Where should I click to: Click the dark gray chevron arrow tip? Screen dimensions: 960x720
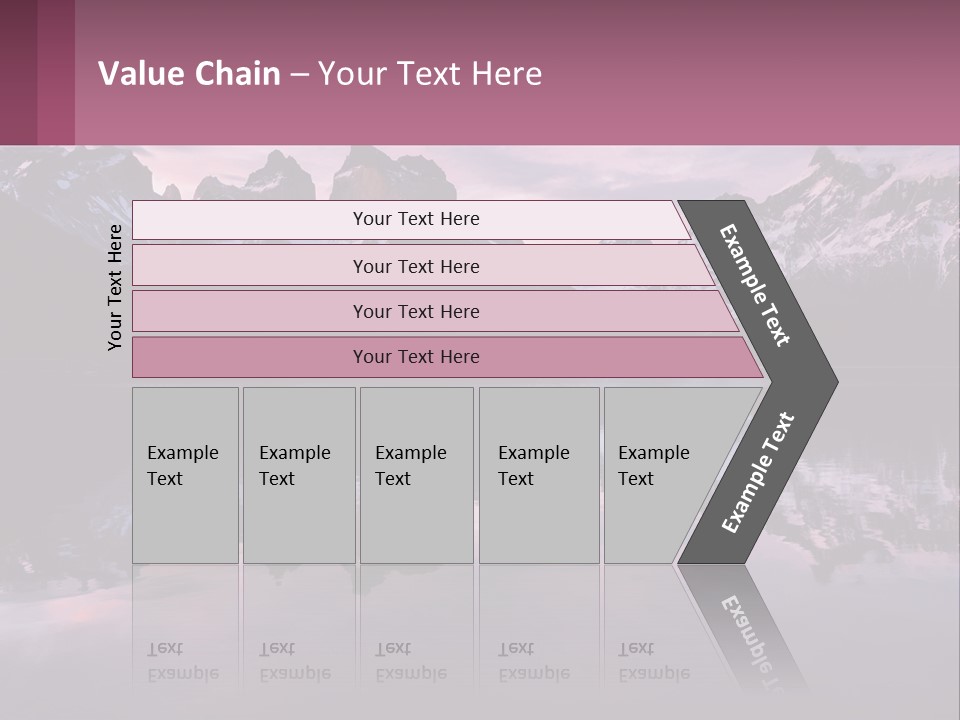pyautogui.click(x=814, y=382)
